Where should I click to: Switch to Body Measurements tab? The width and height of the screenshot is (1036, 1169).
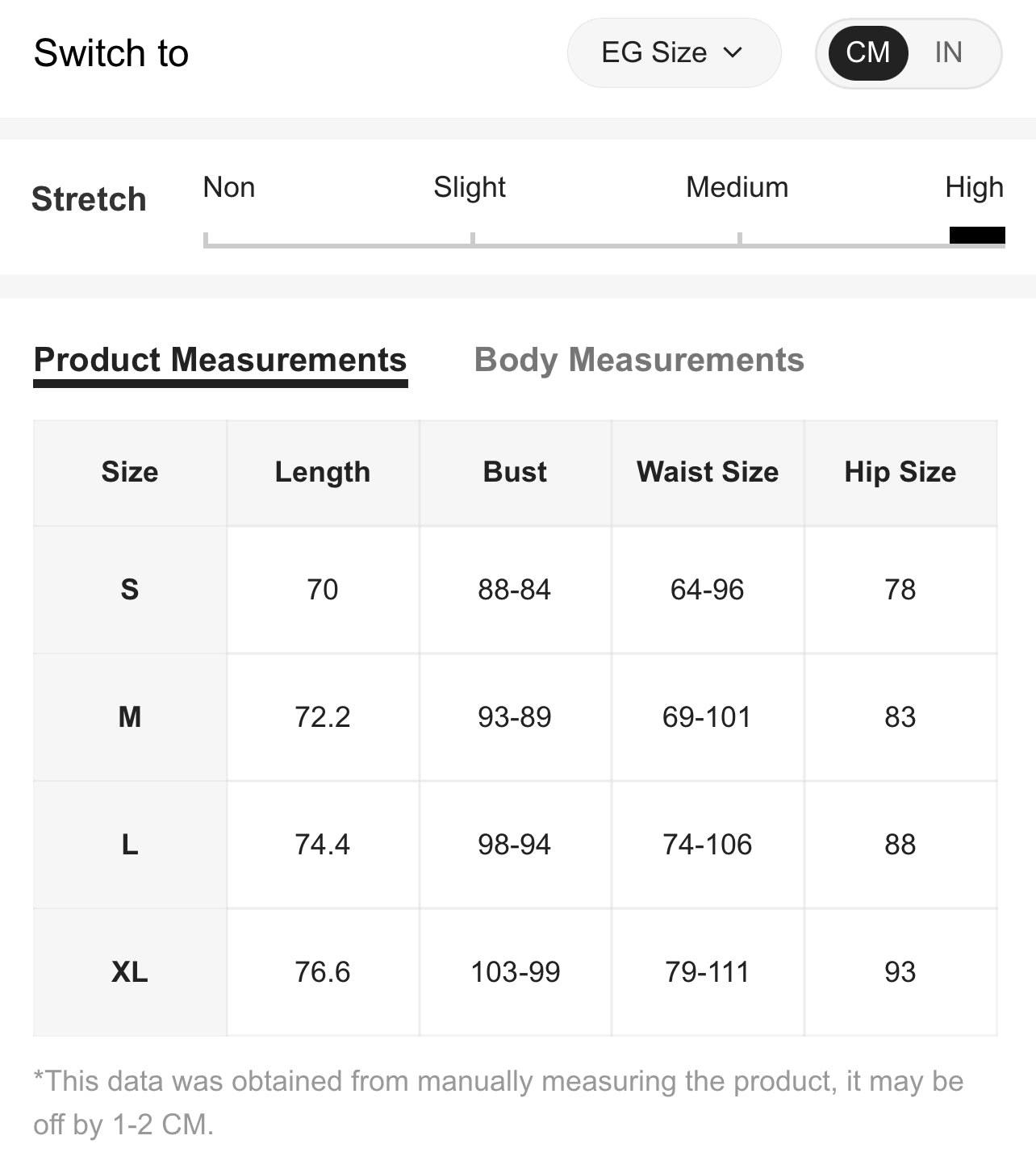(x=639, y=360)
